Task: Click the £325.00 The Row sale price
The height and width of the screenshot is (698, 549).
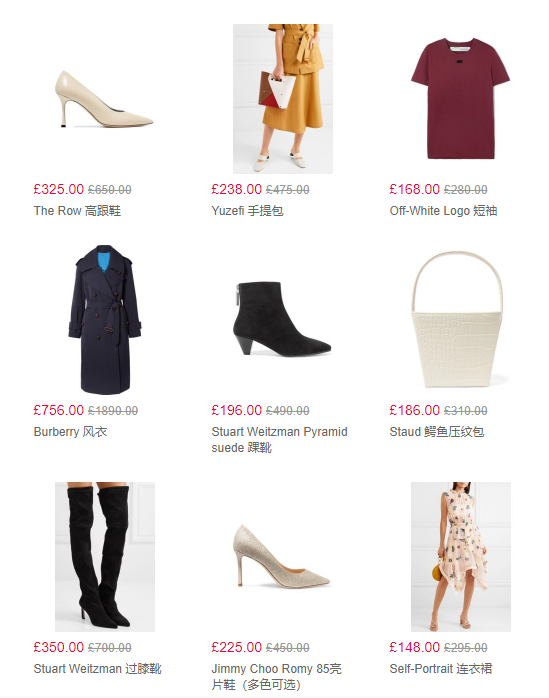Action: [59, 189]
